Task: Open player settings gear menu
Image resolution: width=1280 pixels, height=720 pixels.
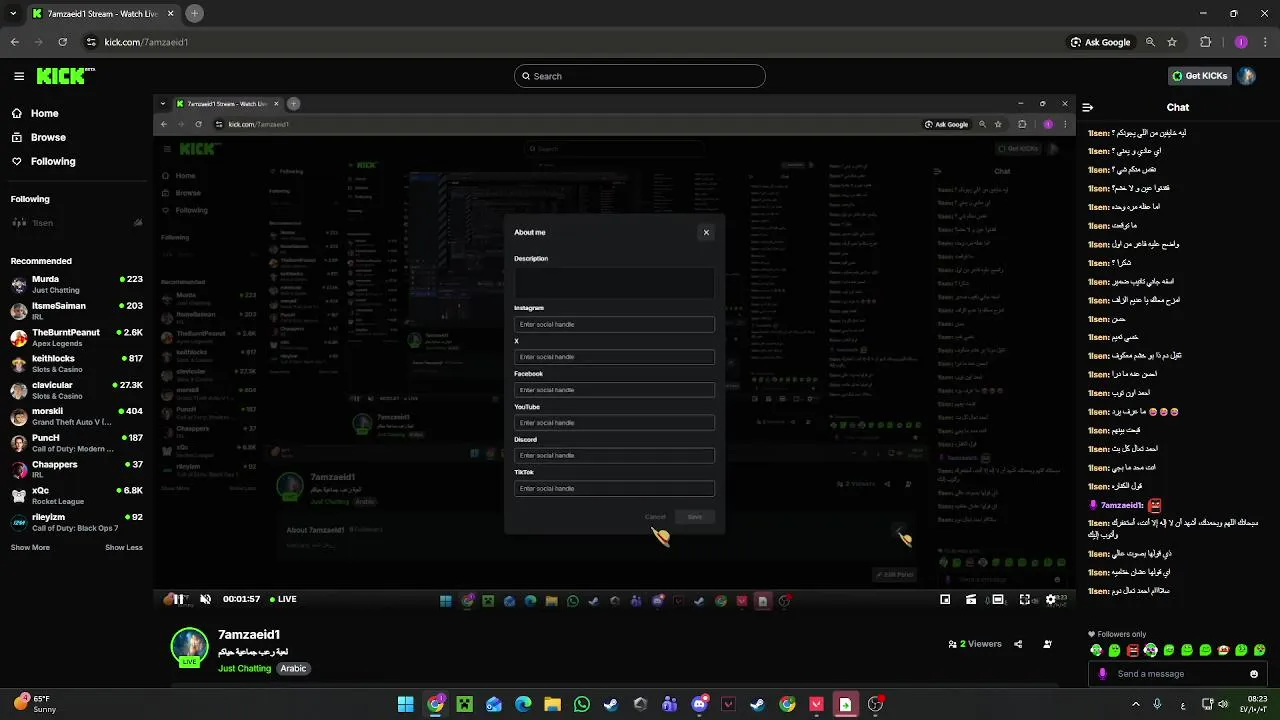Action: coord(1051,599)
